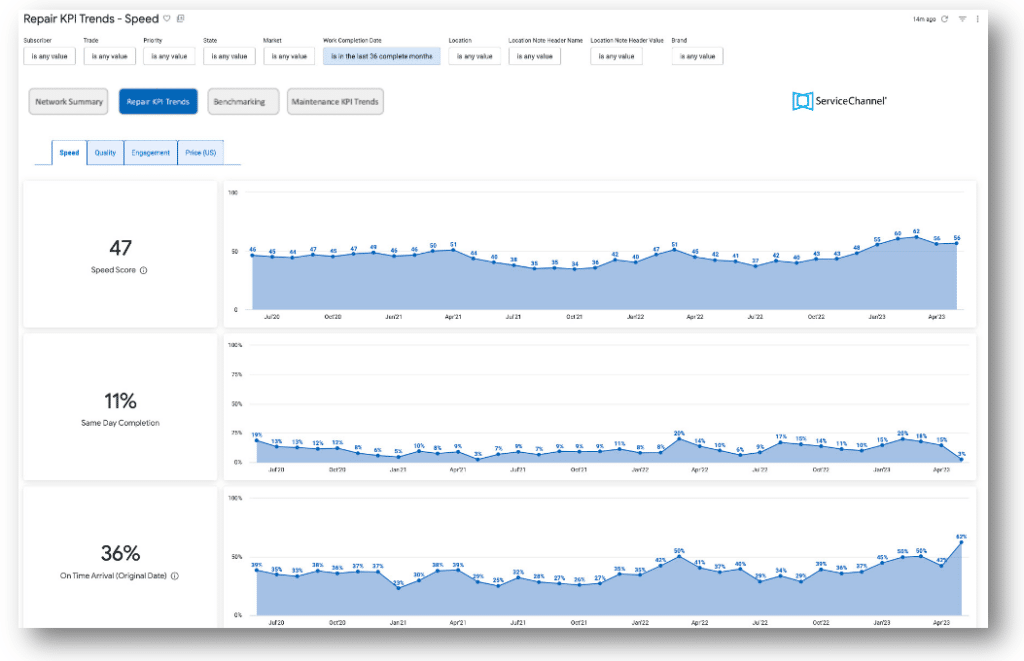
Task: Click the ServiceChannel logo
Action: click(839, 101)
